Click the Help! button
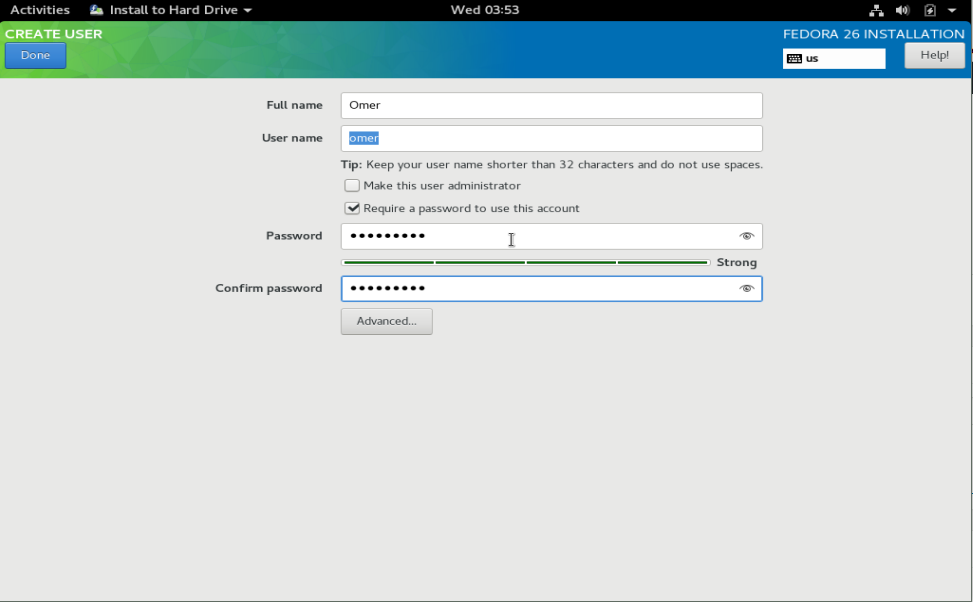Viewport: 973px width, 602px height. pos(934,56)
